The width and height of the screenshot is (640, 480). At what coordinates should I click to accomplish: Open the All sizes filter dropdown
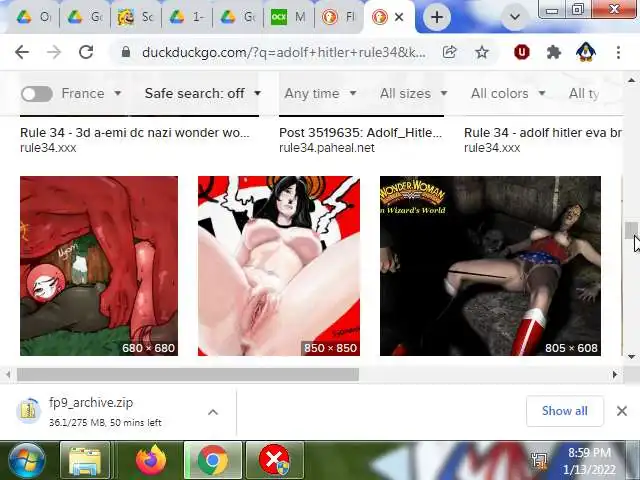click(x=413, y=93)
